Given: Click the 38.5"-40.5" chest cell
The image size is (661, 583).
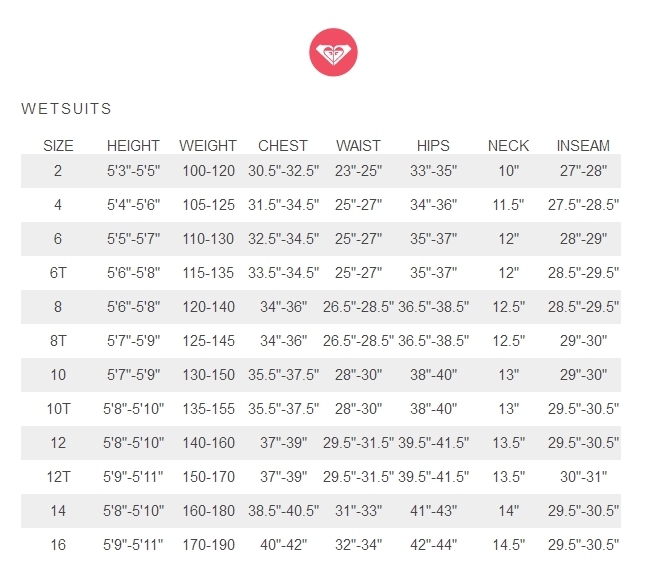Looking at the screenshot, I should tap(283, 511).
